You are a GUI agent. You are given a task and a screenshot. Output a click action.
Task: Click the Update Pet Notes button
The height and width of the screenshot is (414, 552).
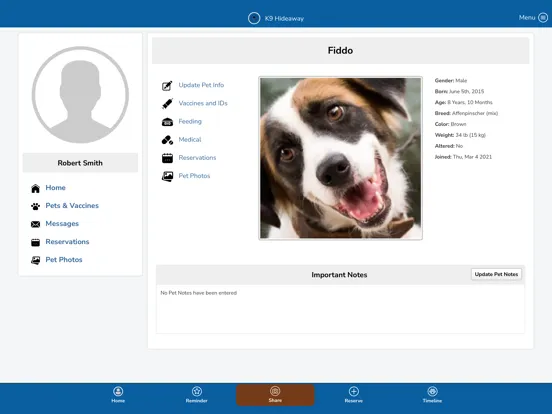pyautogui.click(x=496, y=274)
